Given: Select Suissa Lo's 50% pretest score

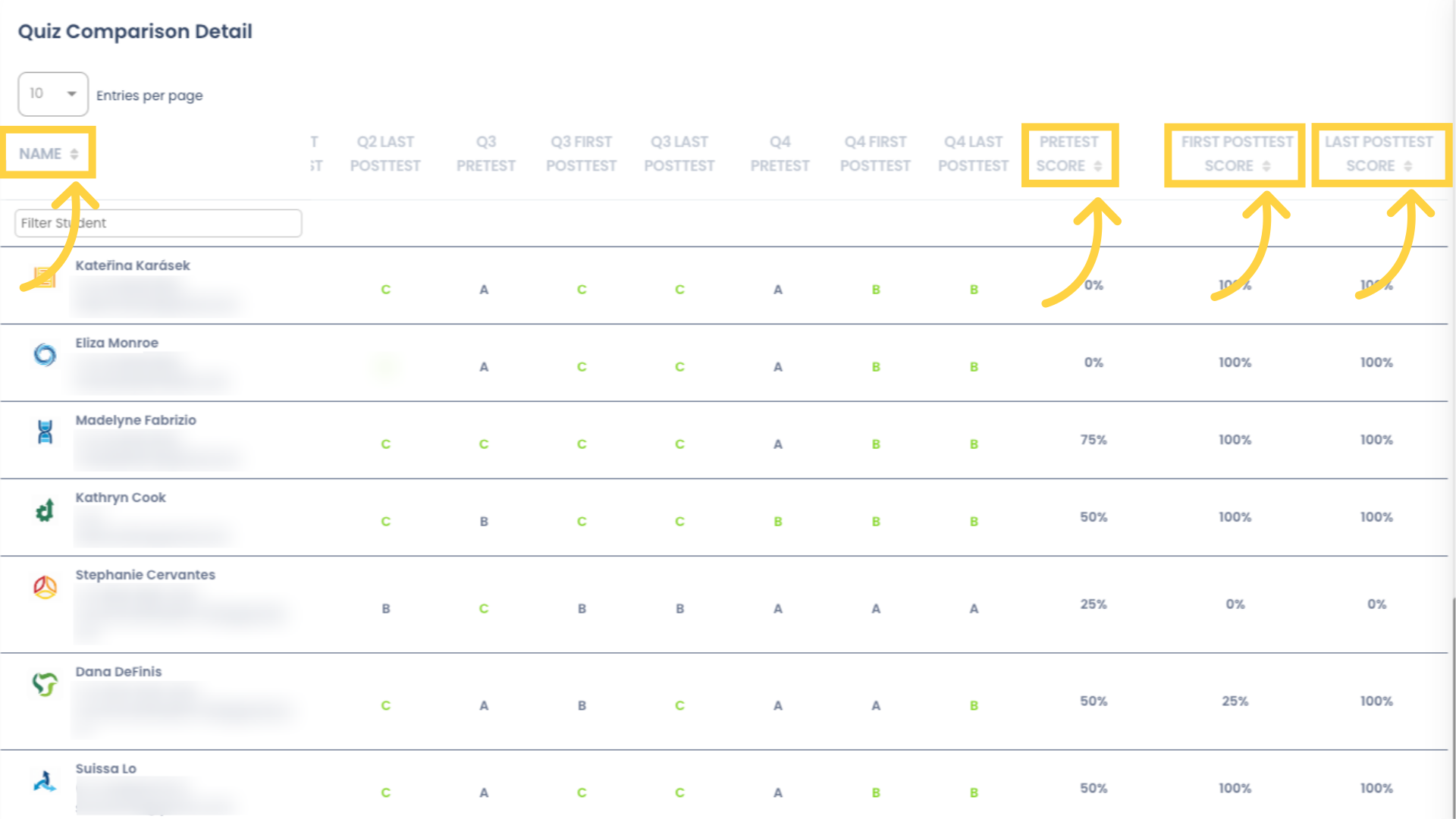Looking at the screenshot, I should click(x=1094, y=789).
